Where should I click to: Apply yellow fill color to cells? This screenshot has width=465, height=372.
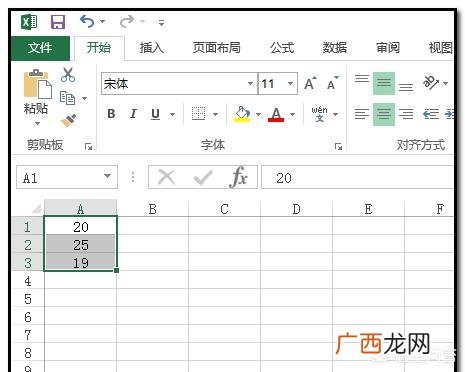242,114
